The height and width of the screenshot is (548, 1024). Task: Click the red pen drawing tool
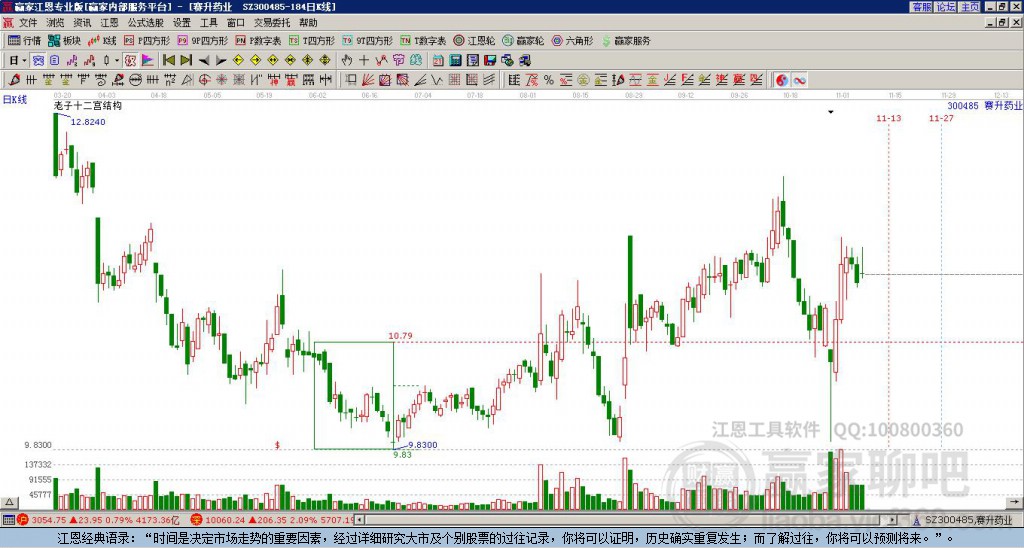click(x=14, y=80)
